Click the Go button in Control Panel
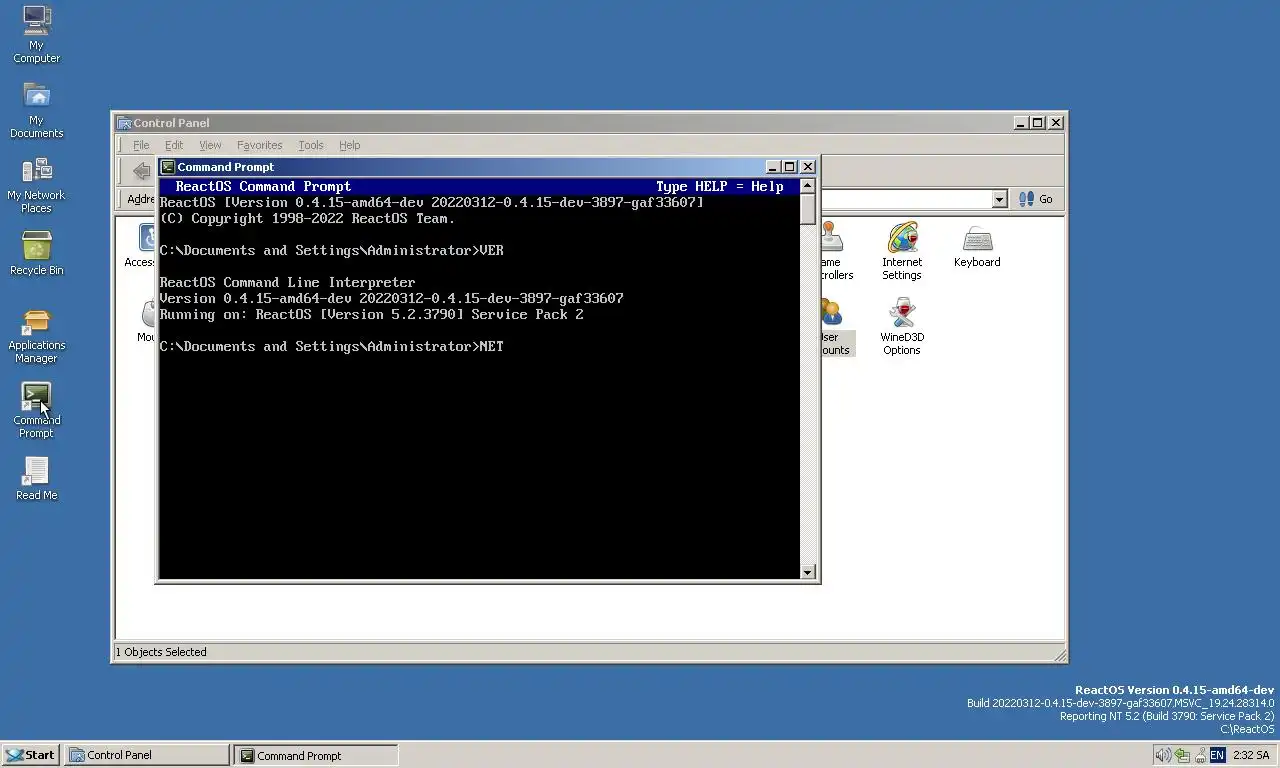The width and height of the screenshot is (1280, 768). (x=1036, y=199)
